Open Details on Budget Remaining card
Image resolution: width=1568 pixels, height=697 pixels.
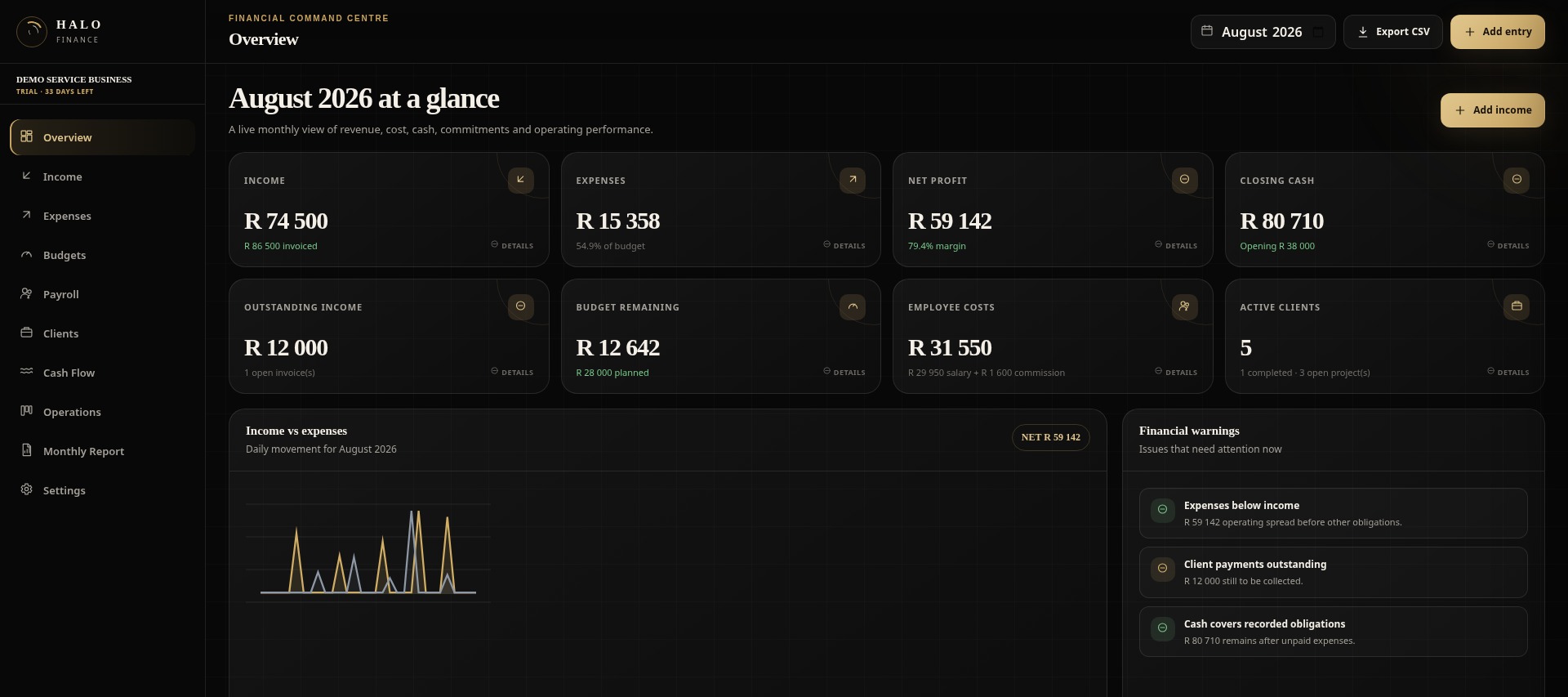[844, 372]
